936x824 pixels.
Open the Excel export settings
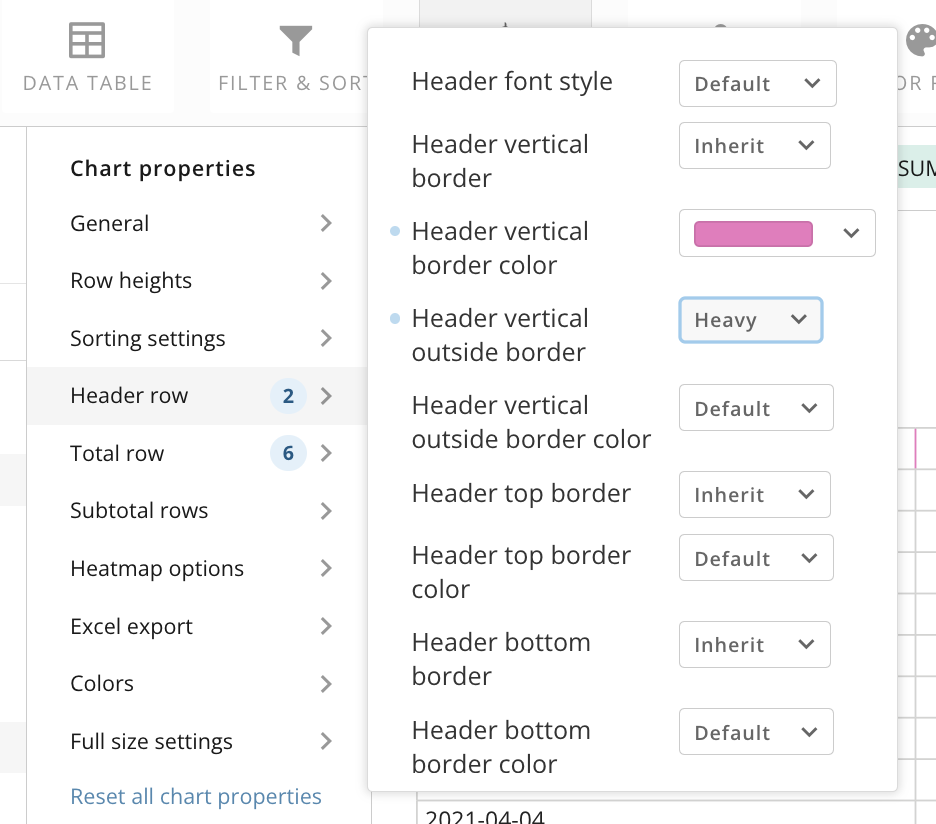pyautogui.click(x=131, y=627)
